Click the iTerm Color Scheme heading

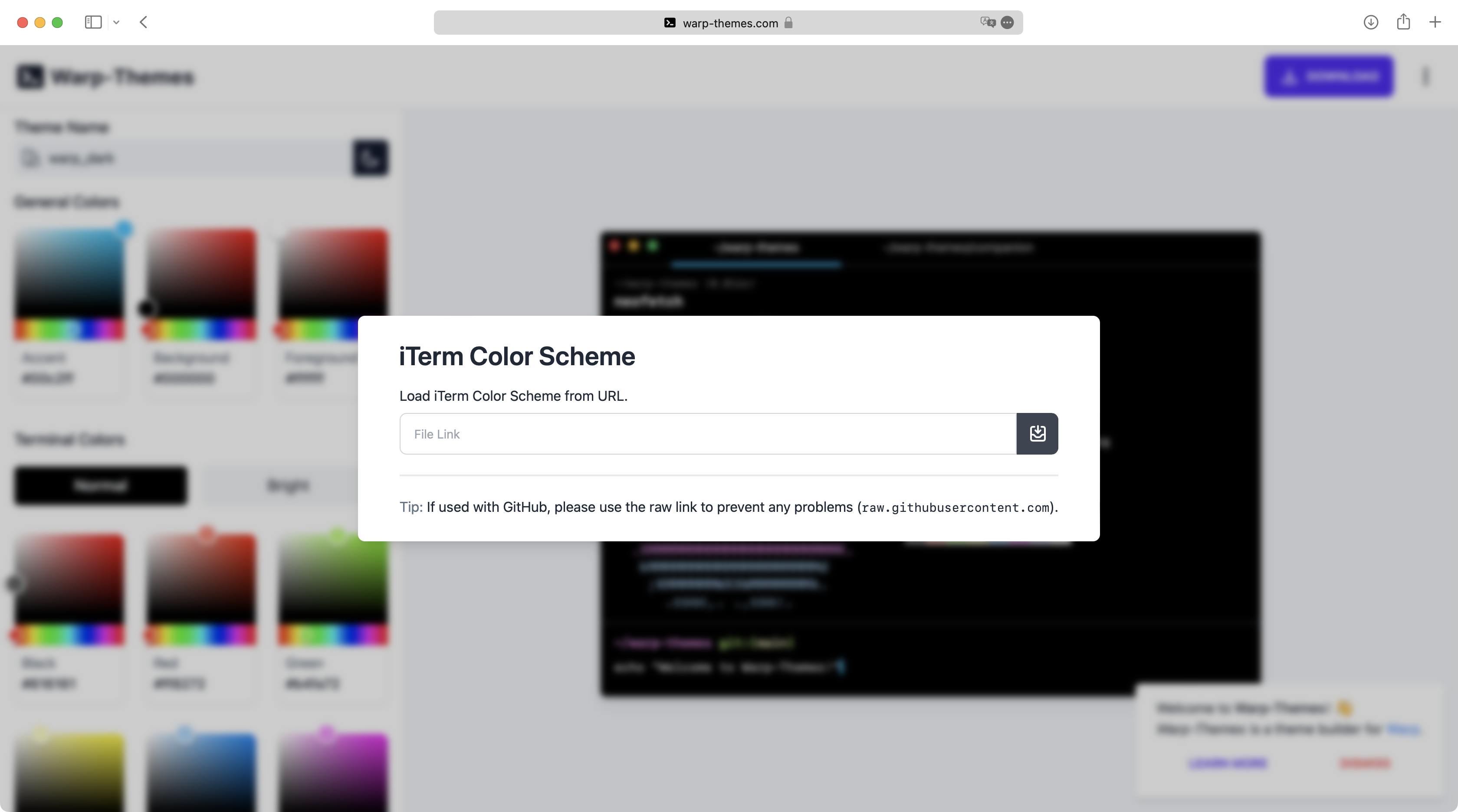point(517,356)
